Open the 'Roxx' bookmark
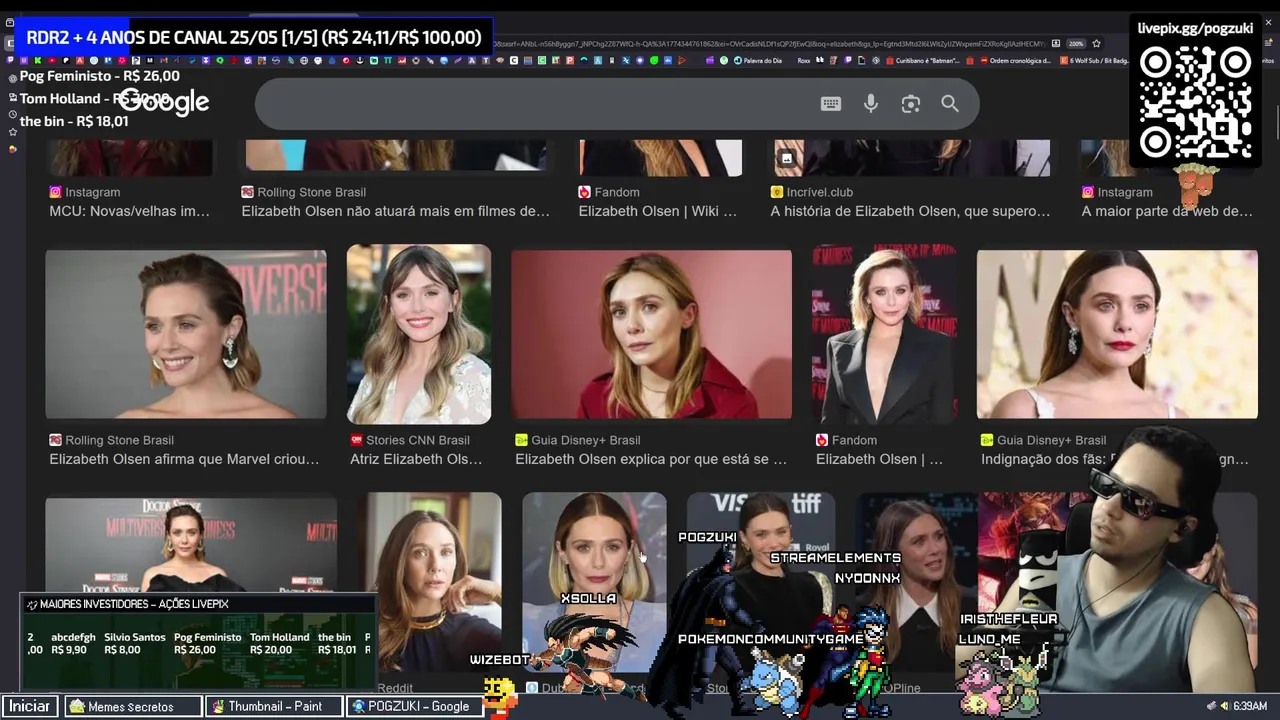 [x=803, y=61]
